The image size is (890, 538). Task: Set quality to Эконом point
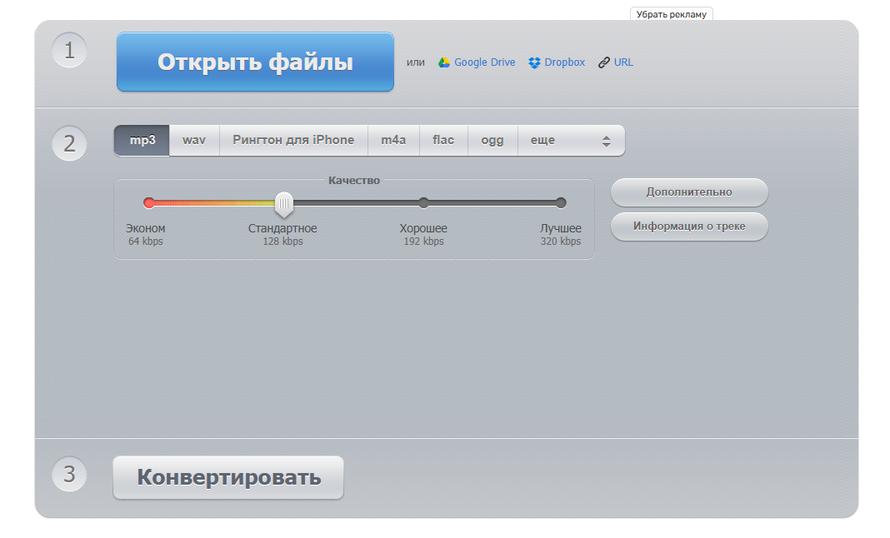tap(149, 203)
